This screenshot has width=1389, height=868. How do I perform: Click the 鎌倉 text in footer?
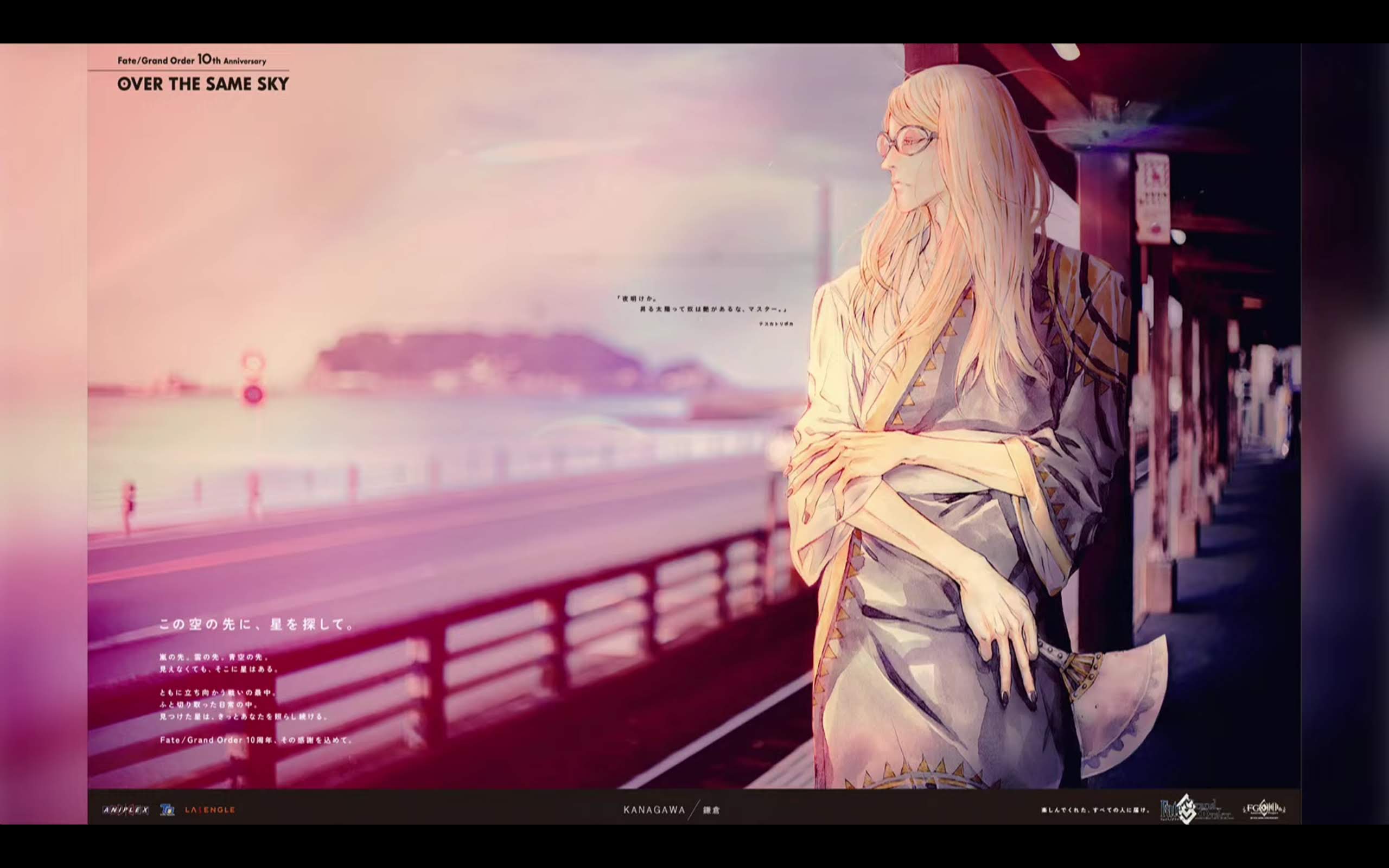pos(712,810)
